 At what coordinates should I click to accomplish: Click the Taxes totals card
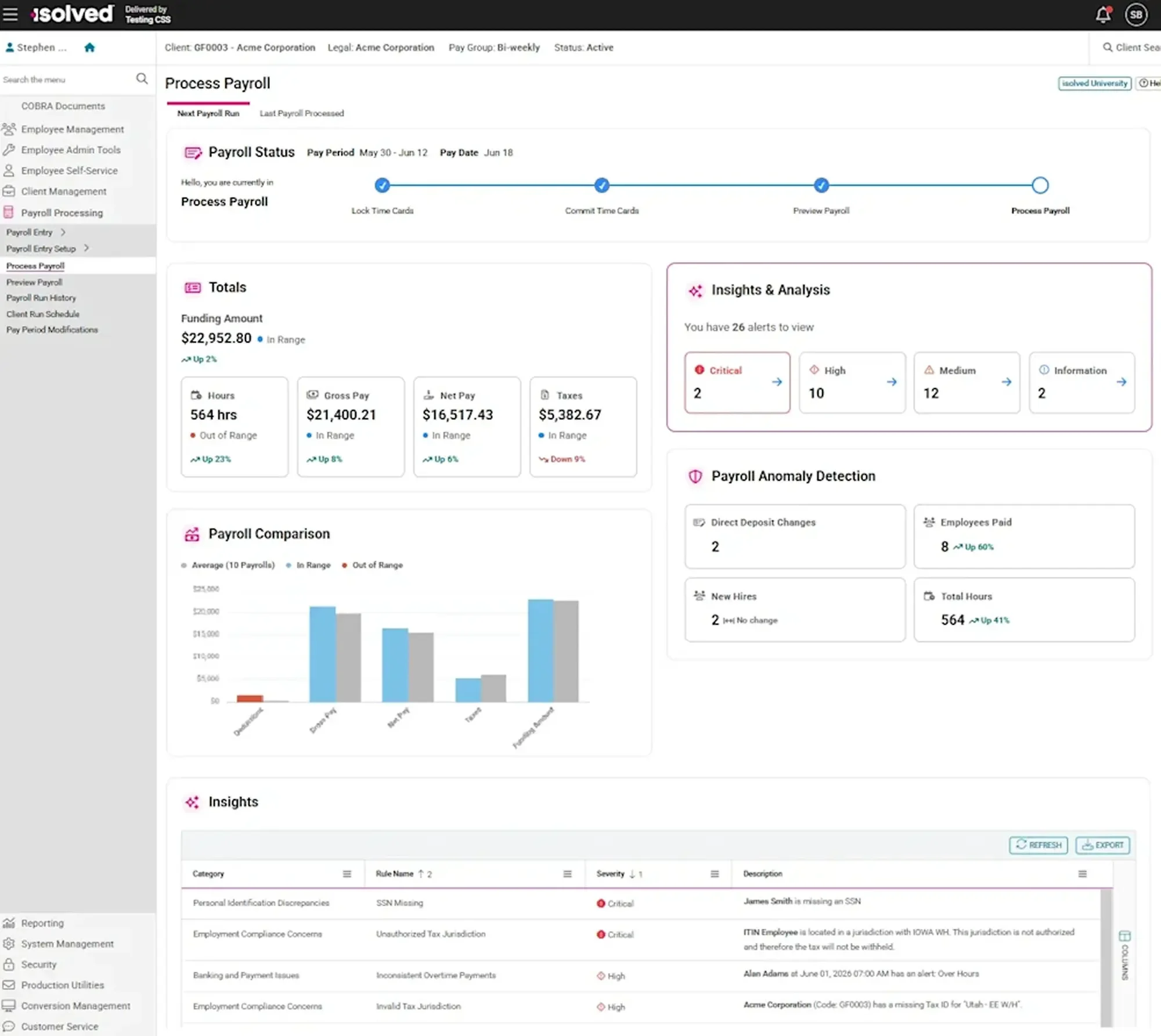click(x=583, y=427)
